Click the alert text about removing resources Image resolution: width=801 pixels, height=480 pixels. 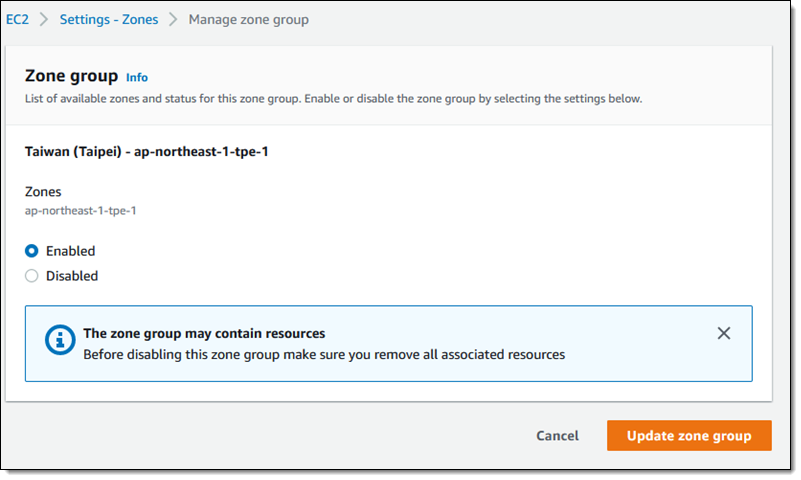pos(324,354)
